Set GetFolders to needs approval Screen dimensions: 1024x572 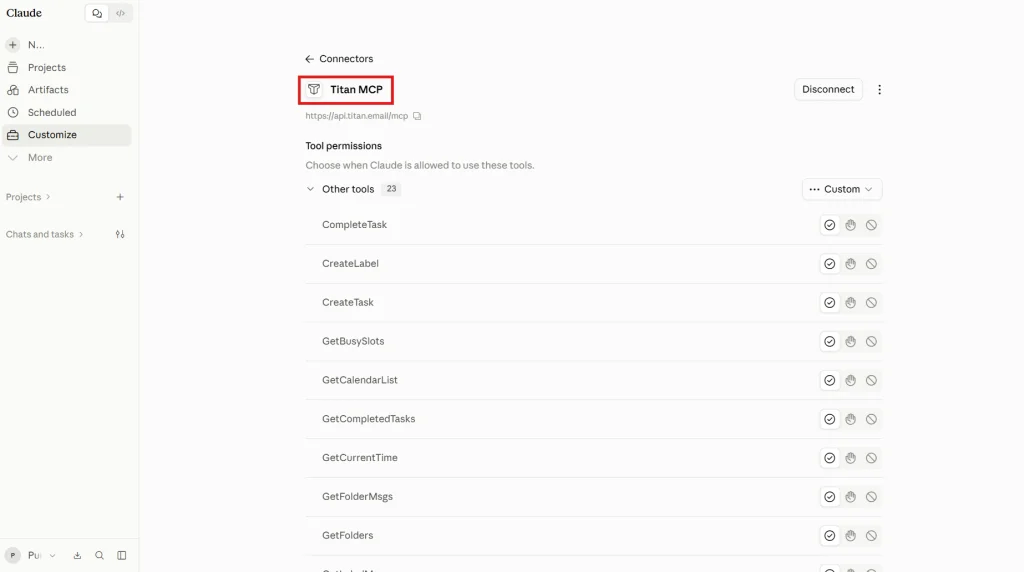[850, 536]
